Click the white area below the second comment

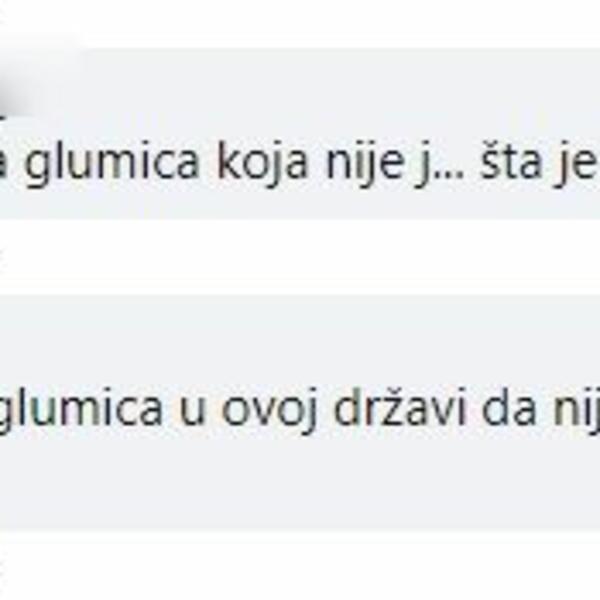tap(300, 566)
